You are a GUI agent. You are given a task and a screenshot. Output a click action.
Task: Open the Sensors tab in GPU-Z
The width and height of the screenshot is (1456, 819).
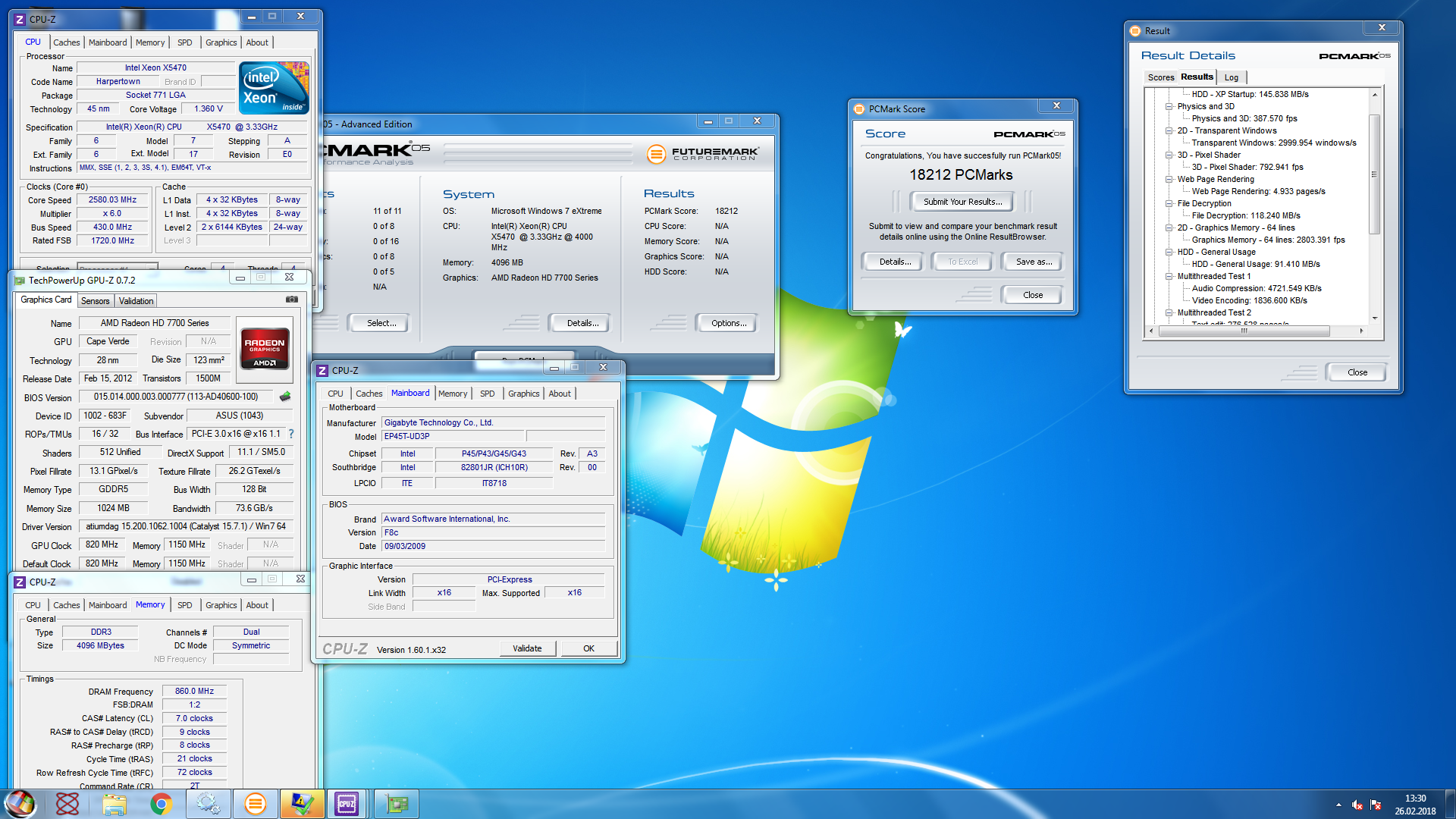click(96, 301)
